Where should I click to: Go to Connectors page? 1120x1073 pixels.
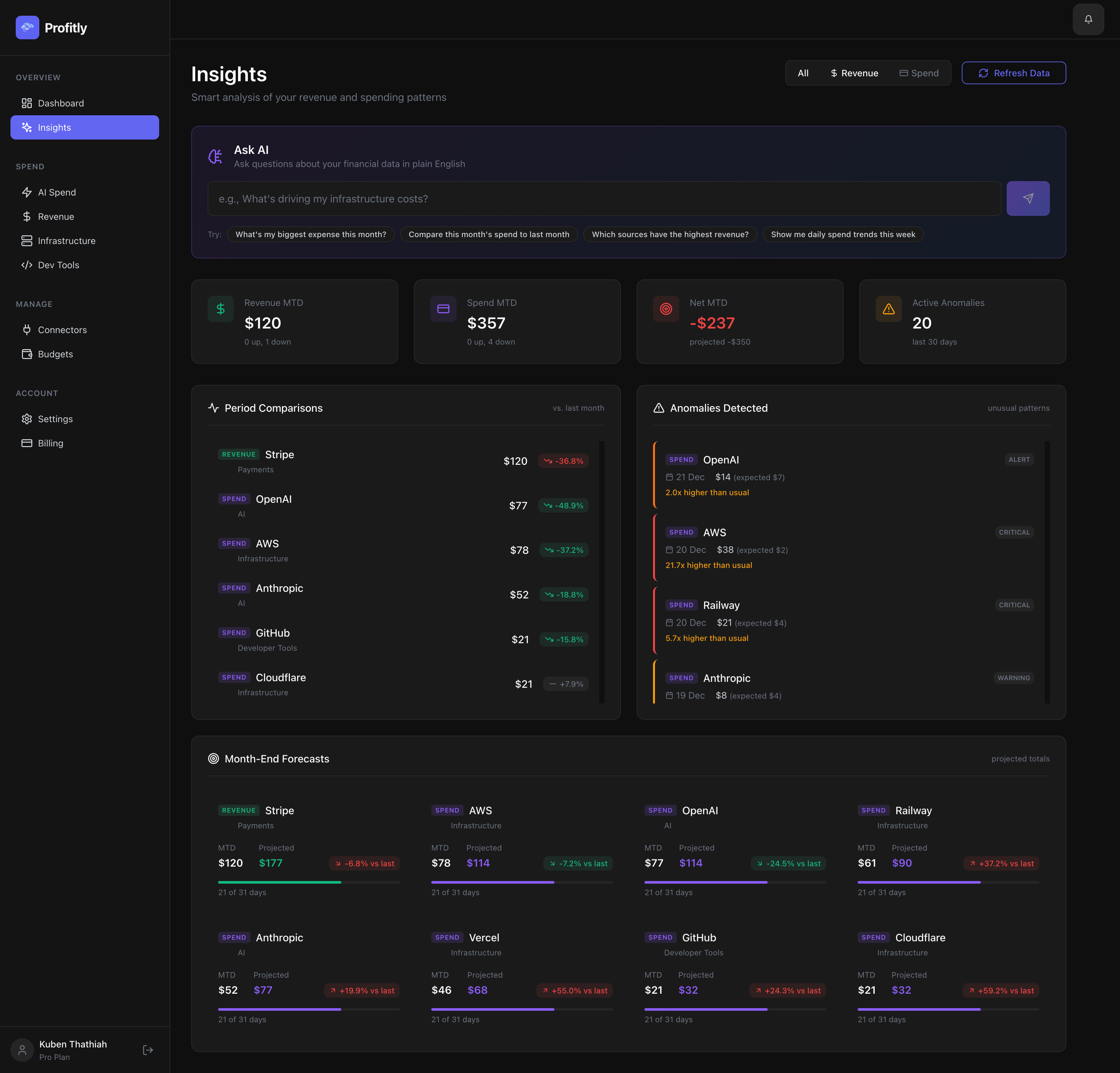coord(62,330)
